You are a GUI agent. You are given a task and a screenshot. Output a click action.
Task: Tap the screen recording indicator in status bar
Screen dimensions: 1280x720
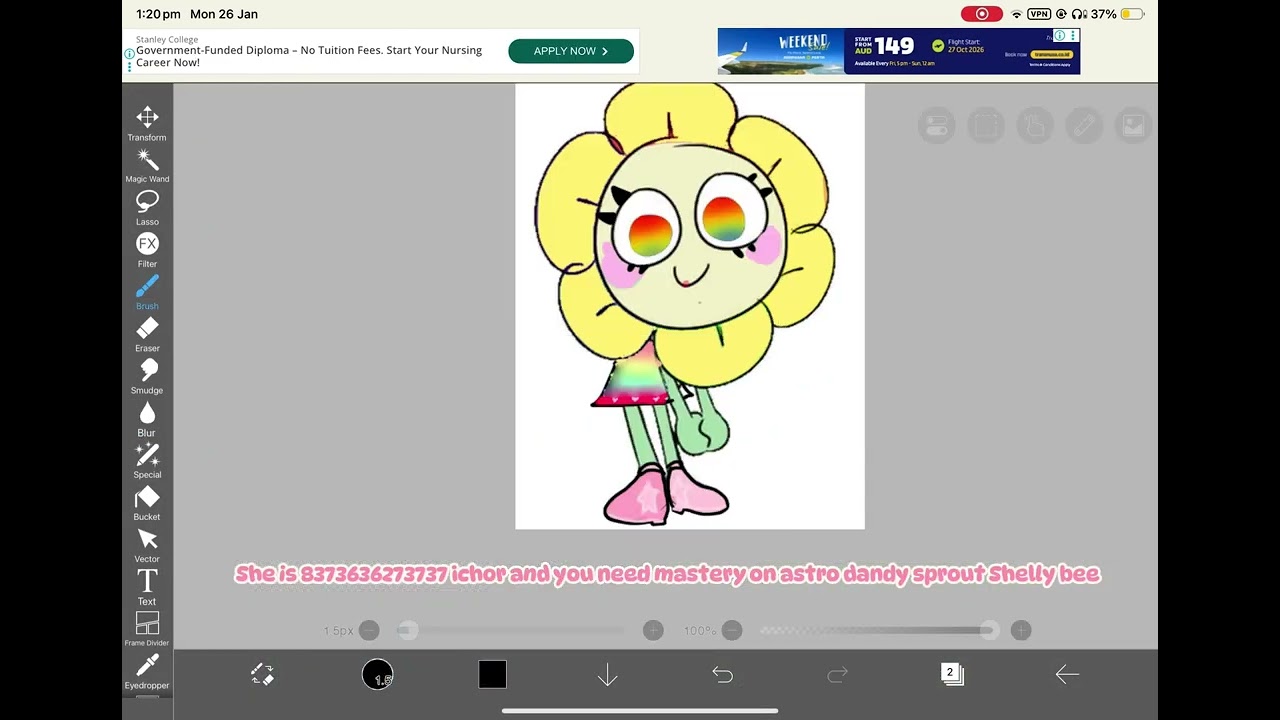pyautogui.click(x=982, y=14)
